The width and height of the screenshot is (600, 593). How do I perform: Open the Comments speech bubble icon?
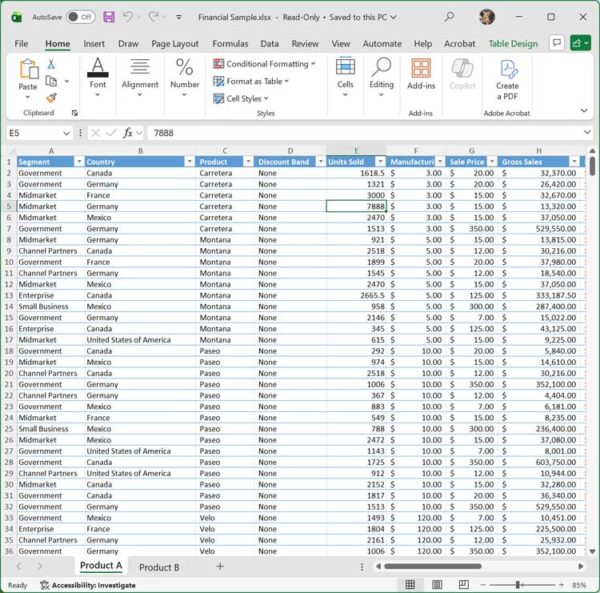[557, 43]
